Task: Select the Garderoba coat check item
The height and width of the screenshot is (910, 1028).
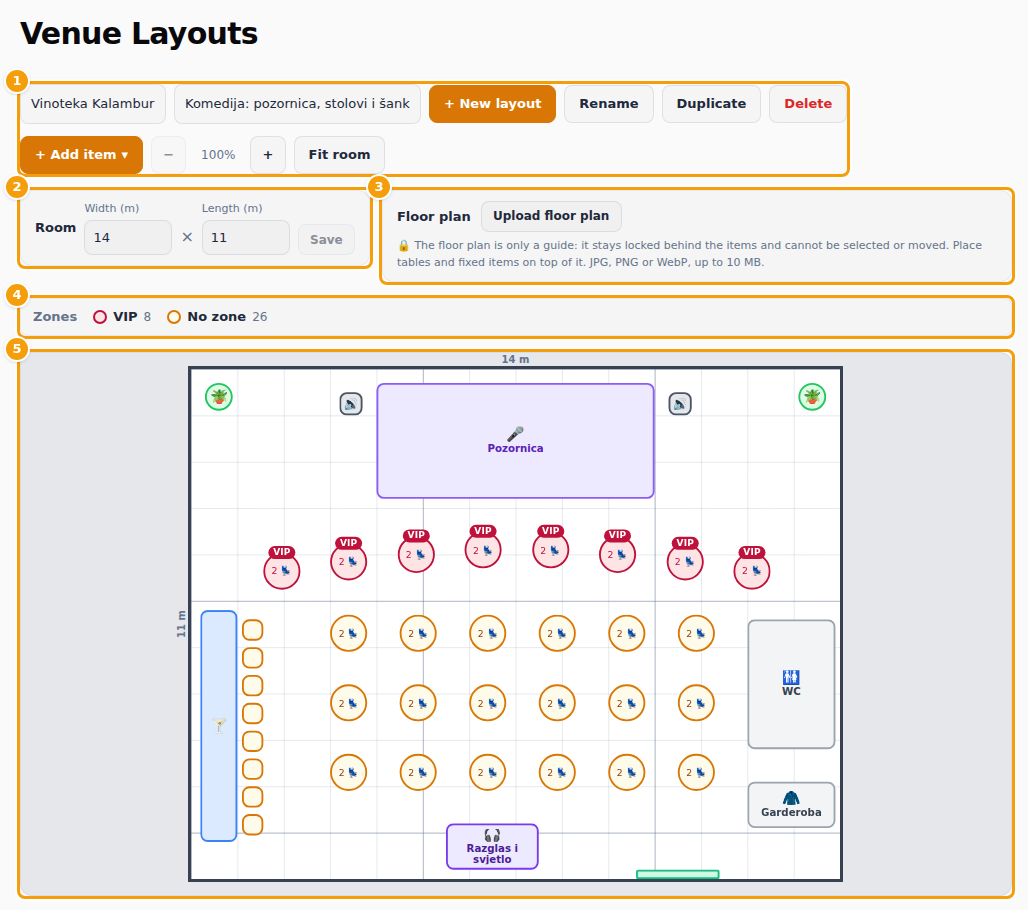Action: click(x=791, y=804)
